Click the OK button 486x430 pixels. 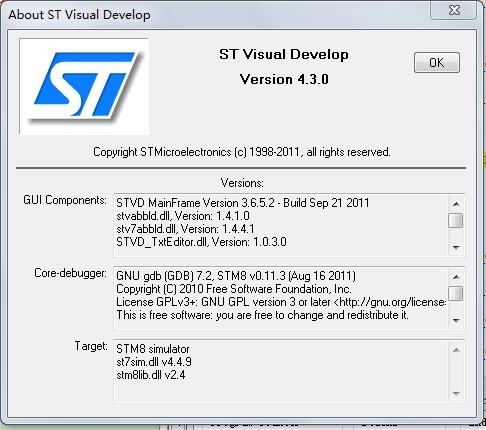point(437,63)
